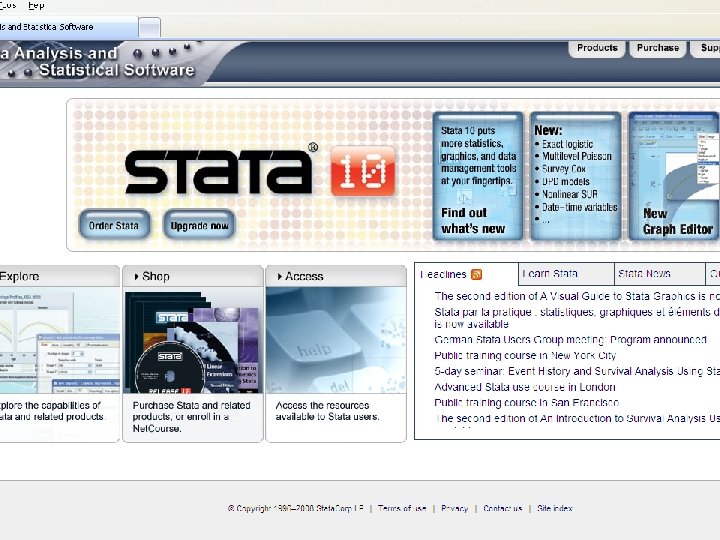Open the Products navigation tab
The height and width of the screenshot is (540, 720).
pos(597,48)
